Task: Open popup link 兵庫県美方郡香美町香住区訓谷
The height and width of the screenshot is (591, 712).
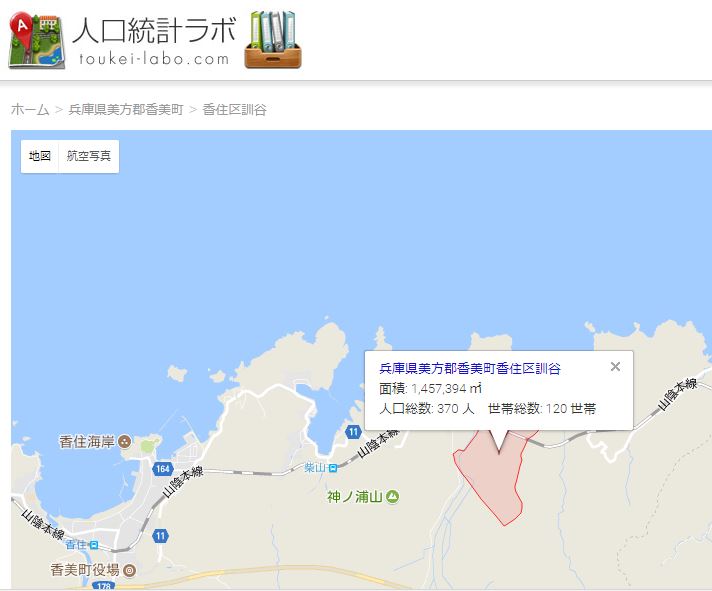Action: click(x=470, y=368)
